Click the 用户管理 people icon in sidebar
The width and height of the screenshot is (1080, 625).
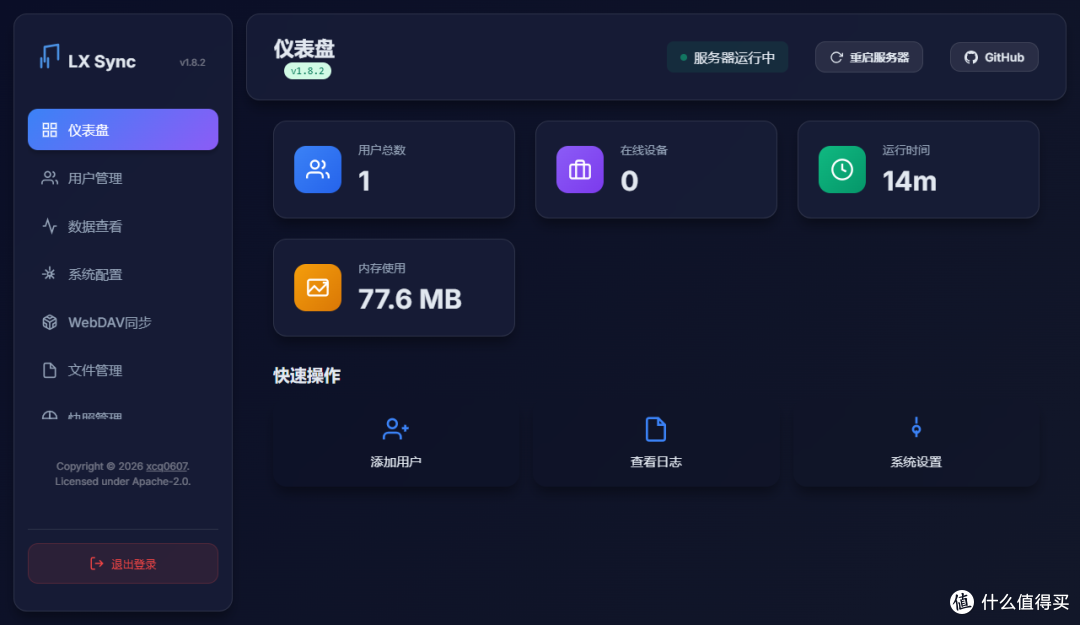tap(50, 178)
